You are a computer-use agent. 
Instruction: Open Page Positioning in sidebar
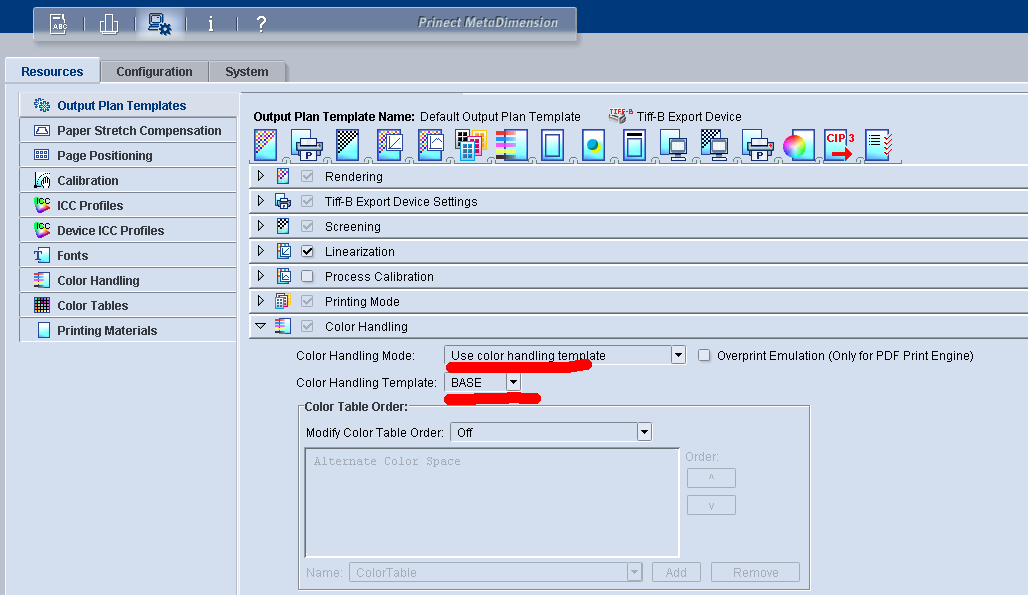(x=128, y=155)
